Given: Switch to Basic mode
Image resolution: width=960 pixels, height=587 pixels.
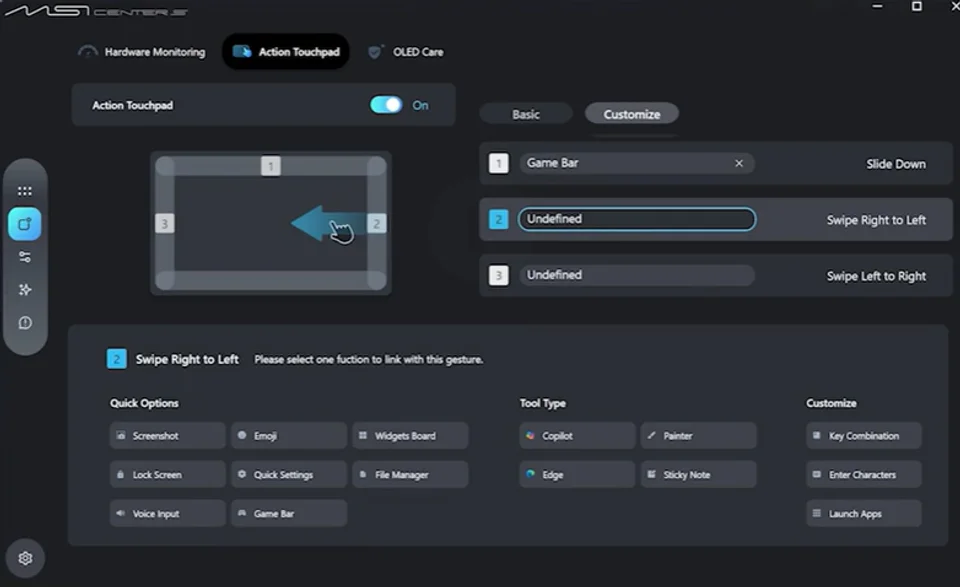Looking at the screenshot, I should (x=526, y=114).
